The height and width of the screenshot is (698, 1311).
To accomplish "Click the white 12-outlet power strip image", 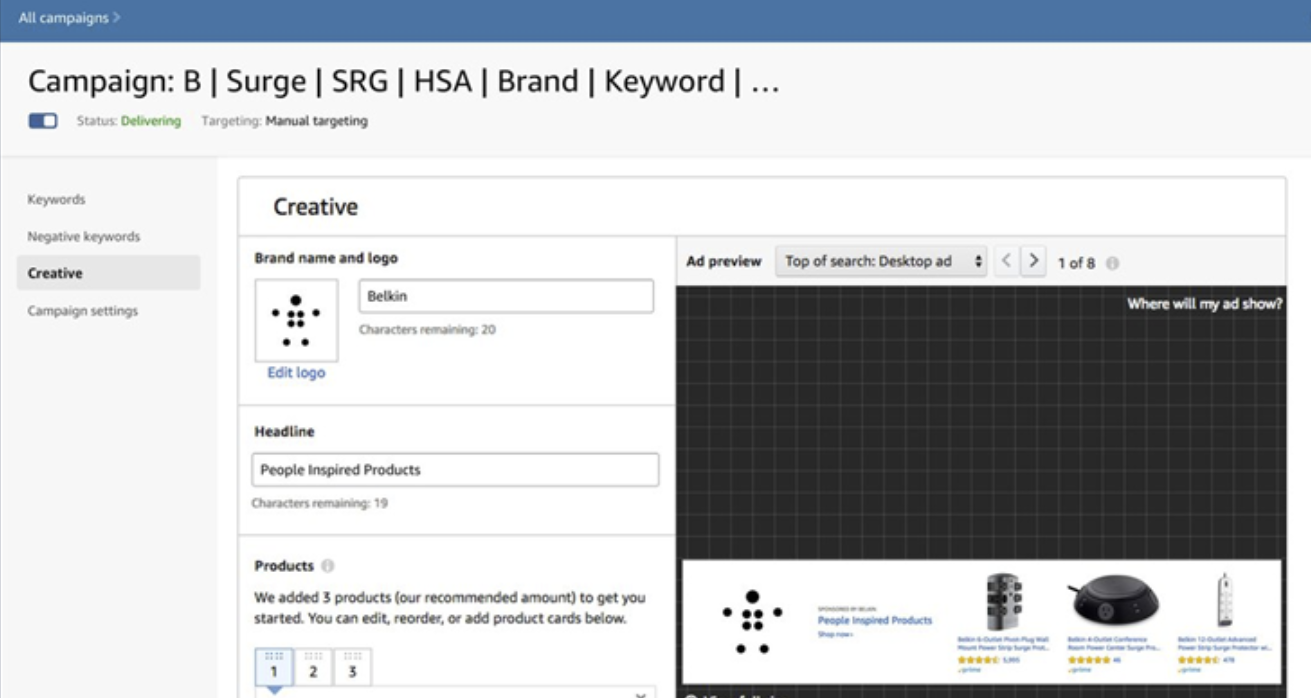I will click(x=1224, y=600).
